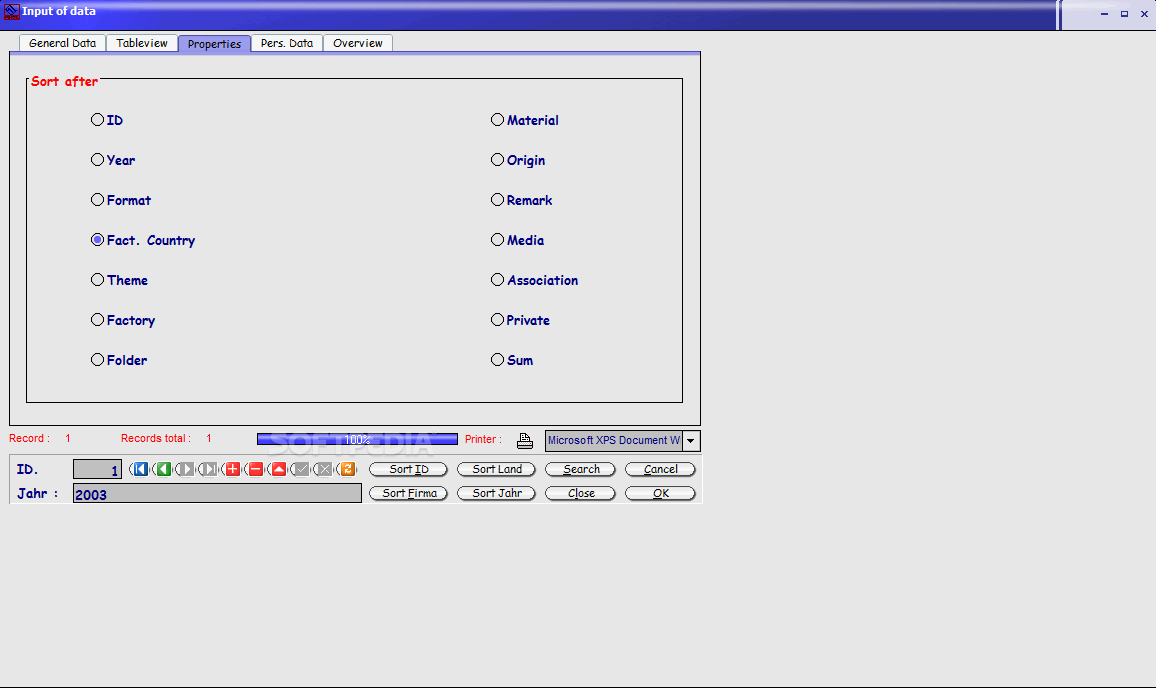
Task: Click the gray checkmark post button
Action: tap(302, 469)
